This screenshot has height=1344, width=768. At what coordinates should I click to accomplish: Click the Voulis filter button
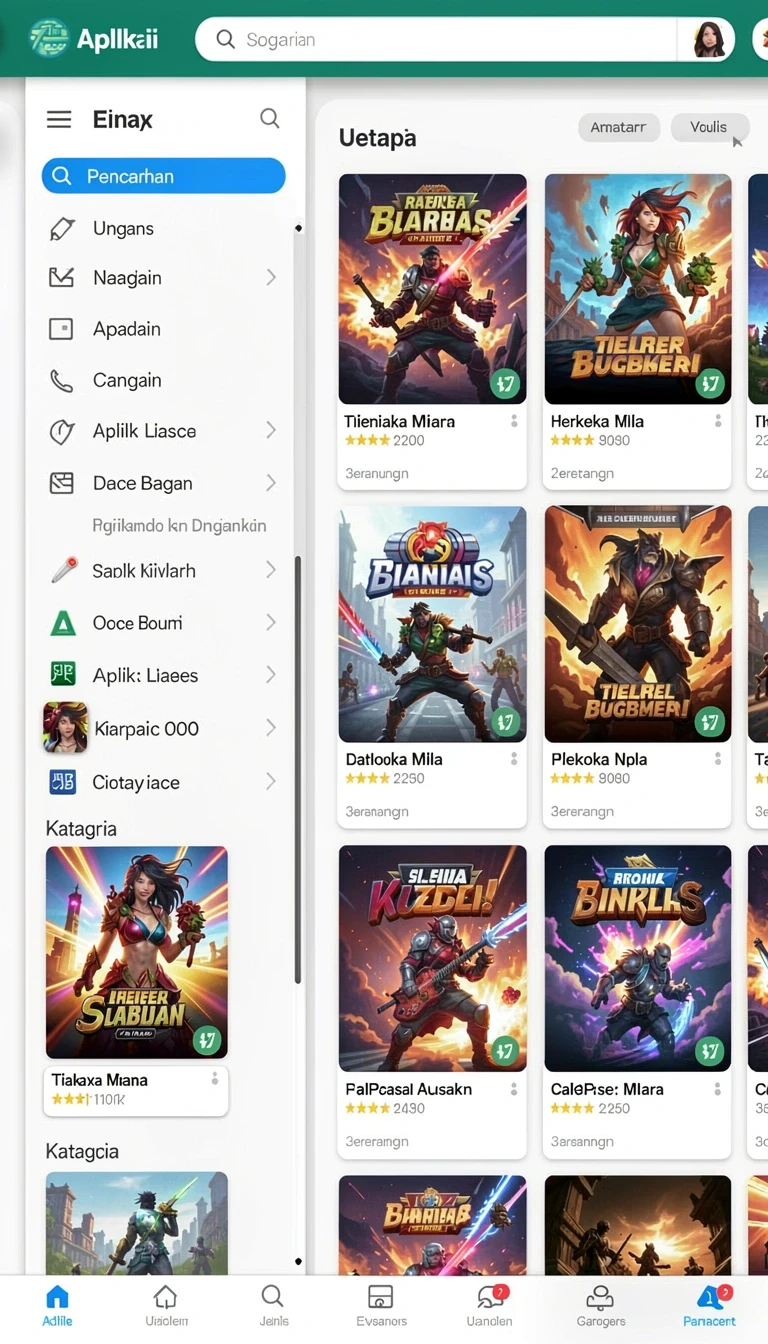709,127
